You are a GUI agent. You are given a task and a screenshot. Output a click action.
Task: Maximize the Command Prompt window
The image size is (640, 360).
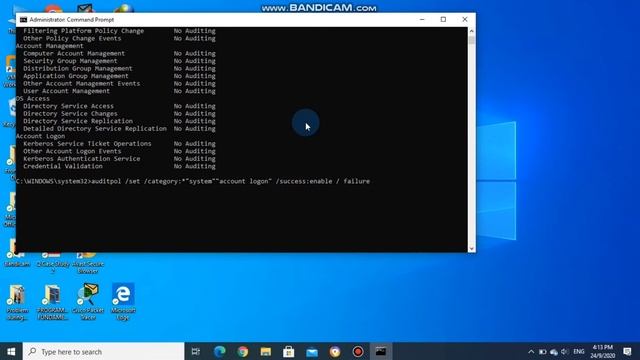point(443,19)
